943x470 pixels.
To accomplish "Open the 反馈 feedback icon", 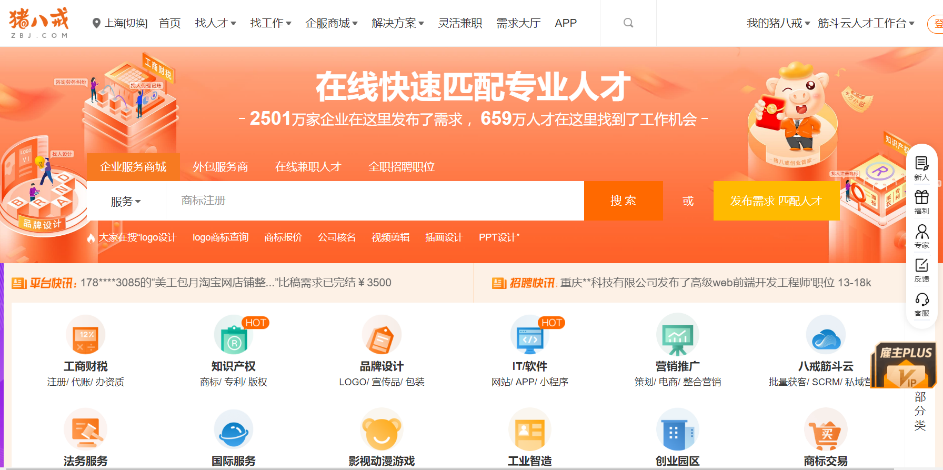I will click(921, 266).
